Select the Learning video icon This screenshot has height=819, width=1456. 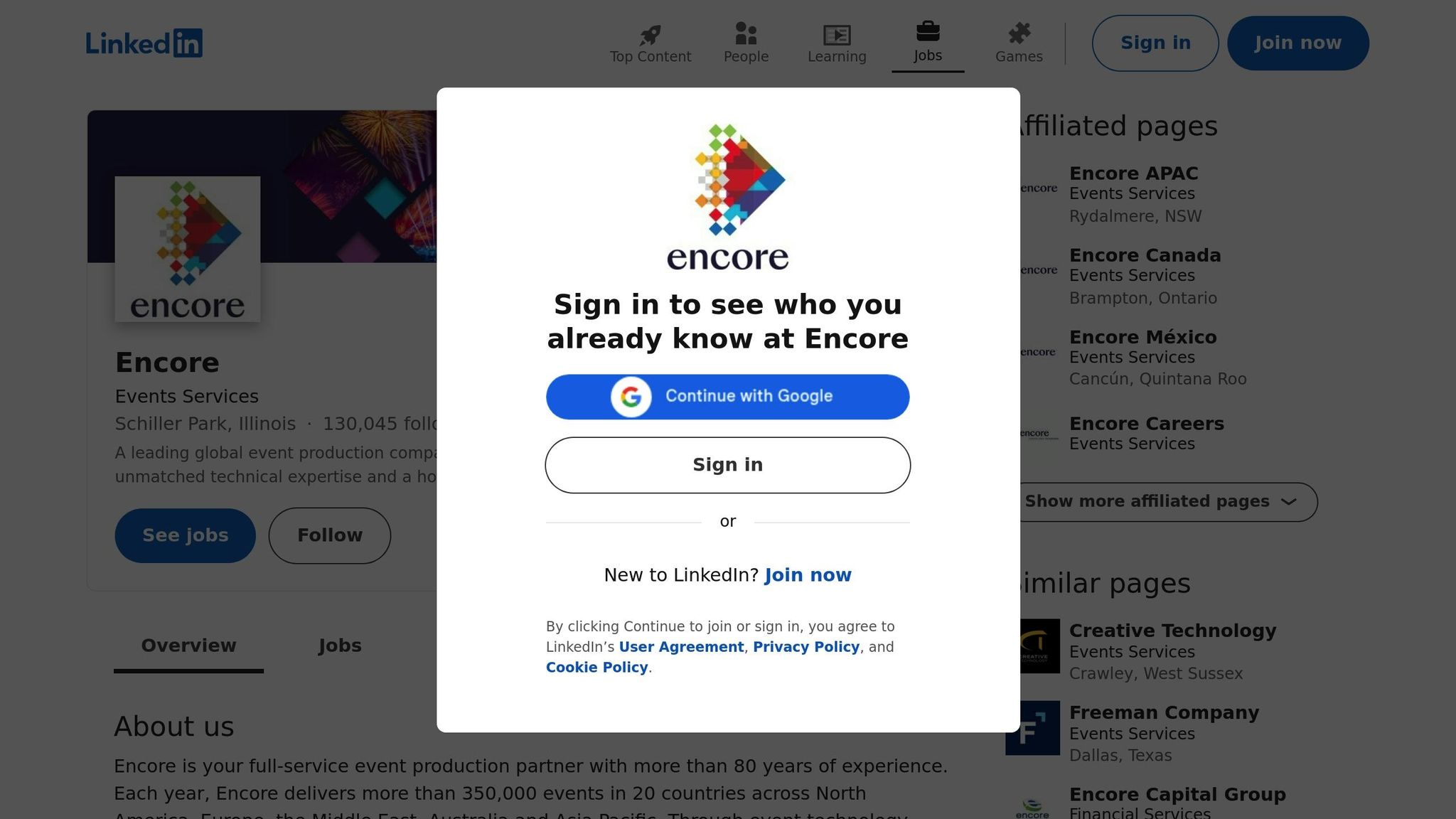click(x=837, y=35)
